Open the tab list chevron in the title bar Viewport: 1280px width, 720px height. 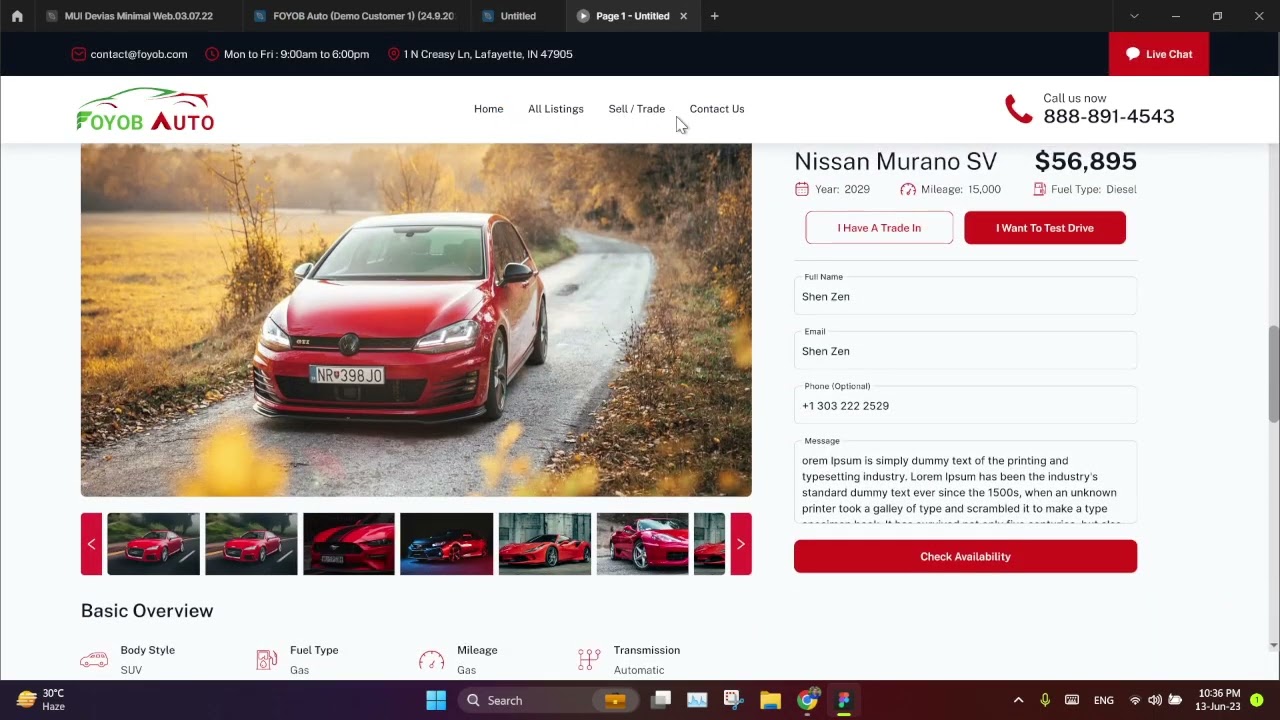click(x=1134, y=16)
